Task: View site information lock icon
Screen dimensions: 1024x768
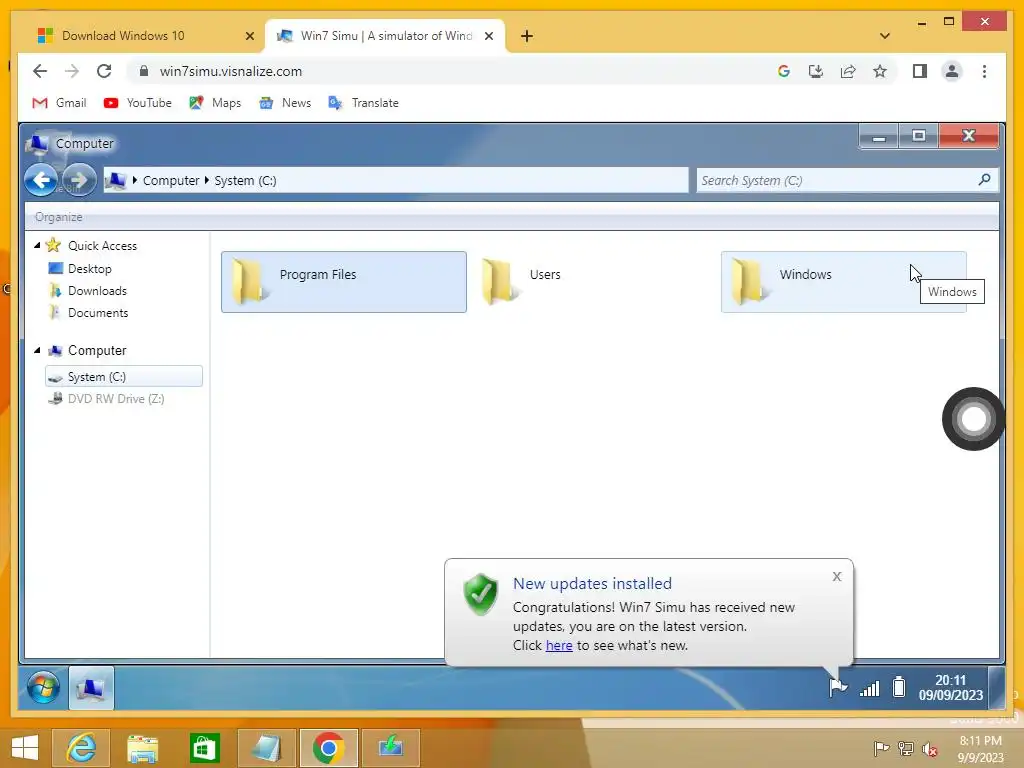Action: coord(144,71)
